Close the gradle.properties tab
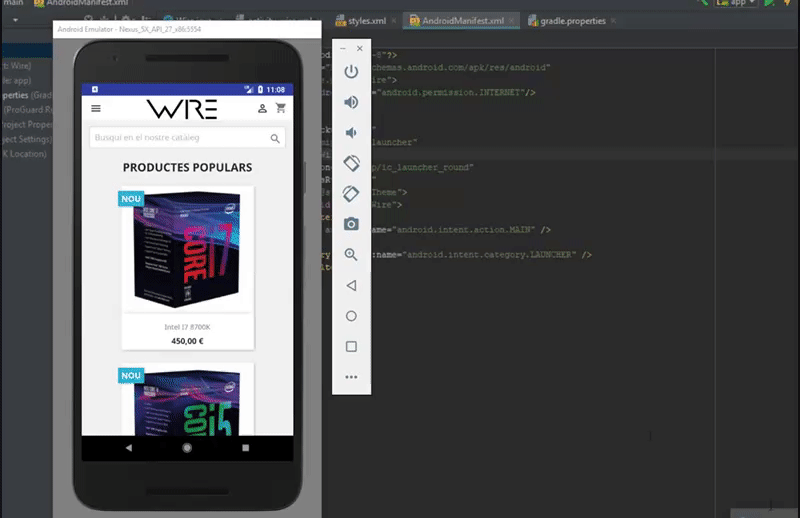This screenshot has width=800, height=518. tap(613, 21)
